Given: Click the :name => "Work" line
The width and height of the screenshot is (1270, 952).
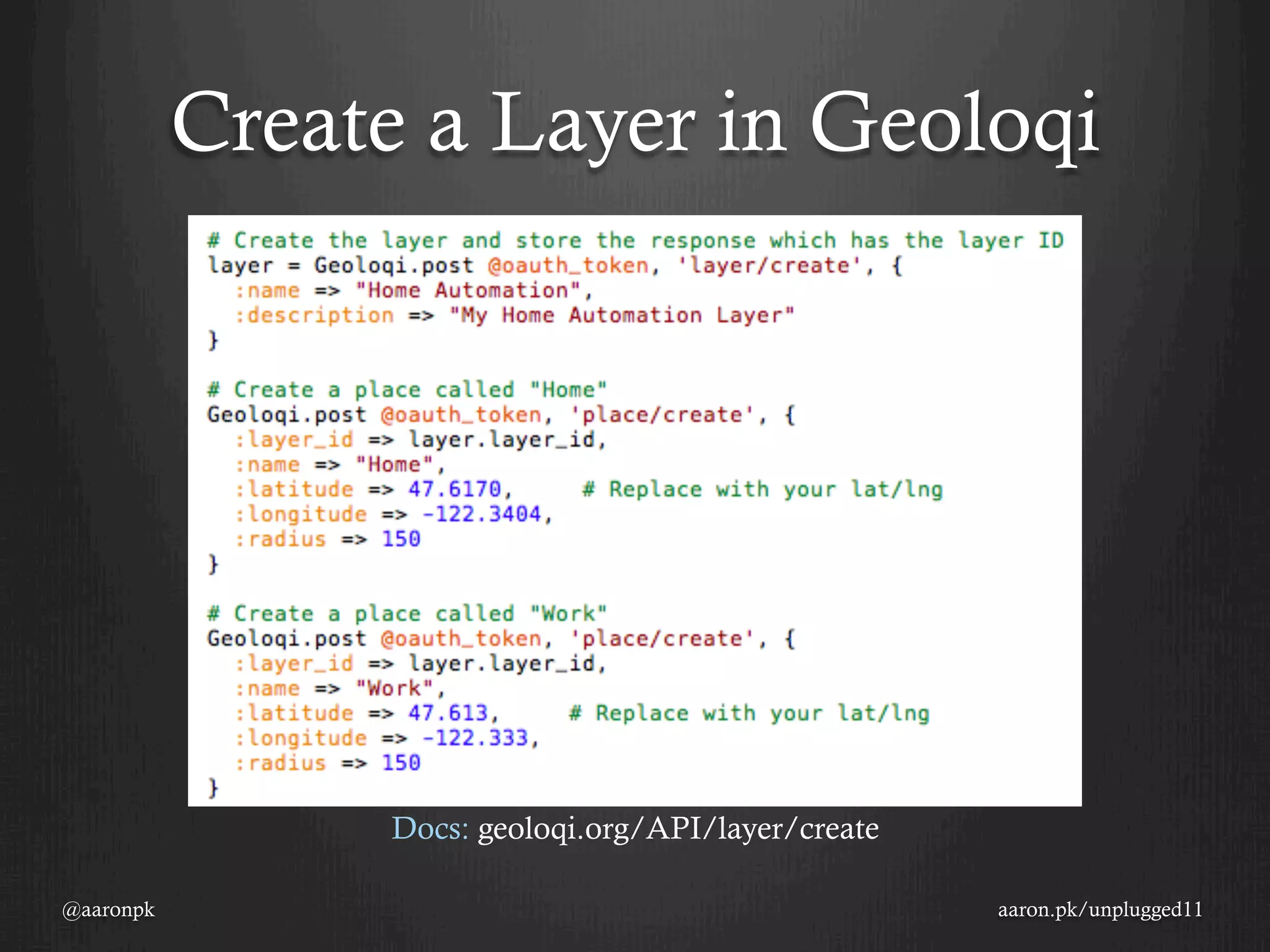Looking at the screenshot, I should coord(340,689).
